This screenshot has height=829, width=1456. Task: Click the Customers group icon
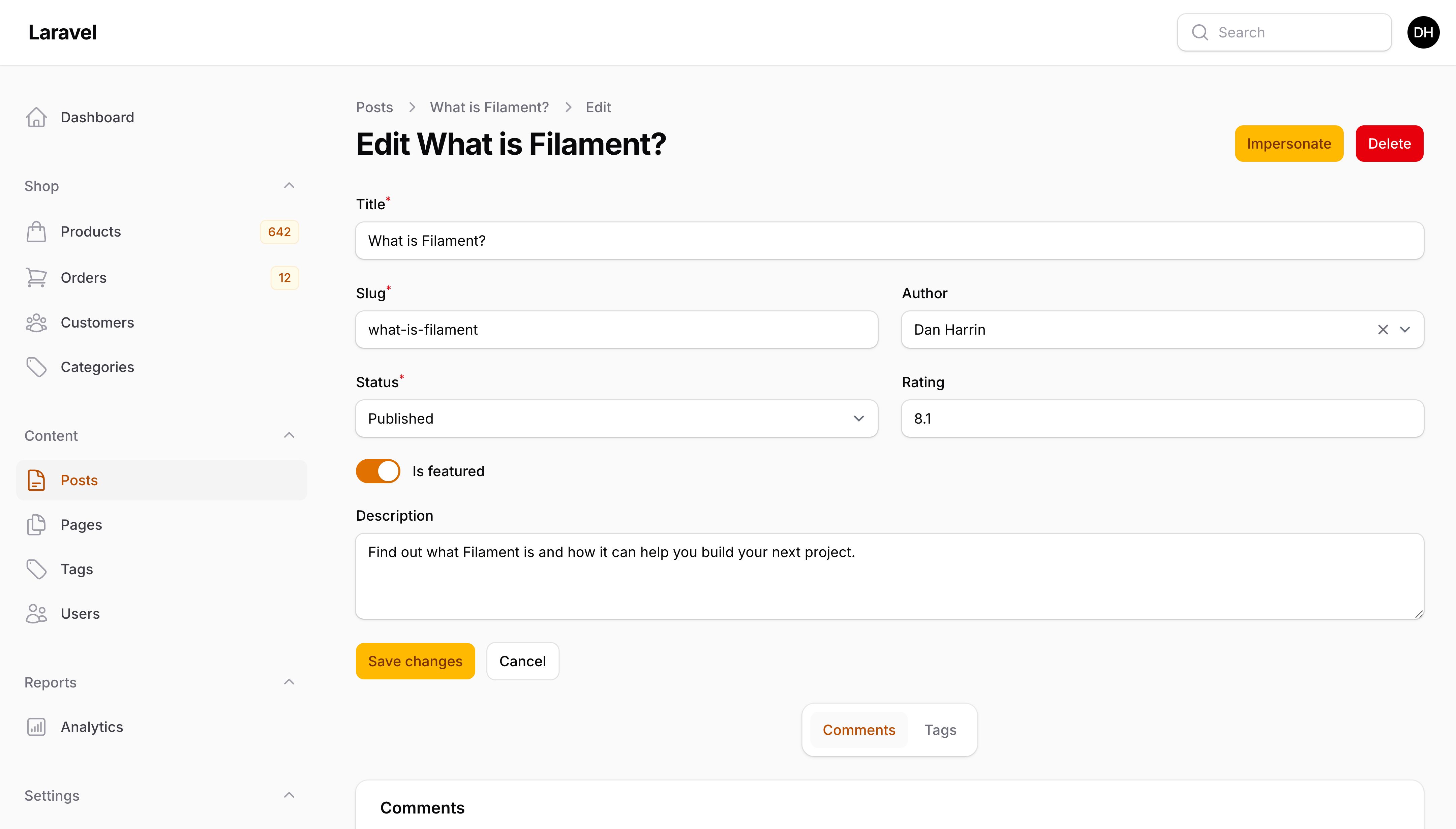[x=36, y=323]
